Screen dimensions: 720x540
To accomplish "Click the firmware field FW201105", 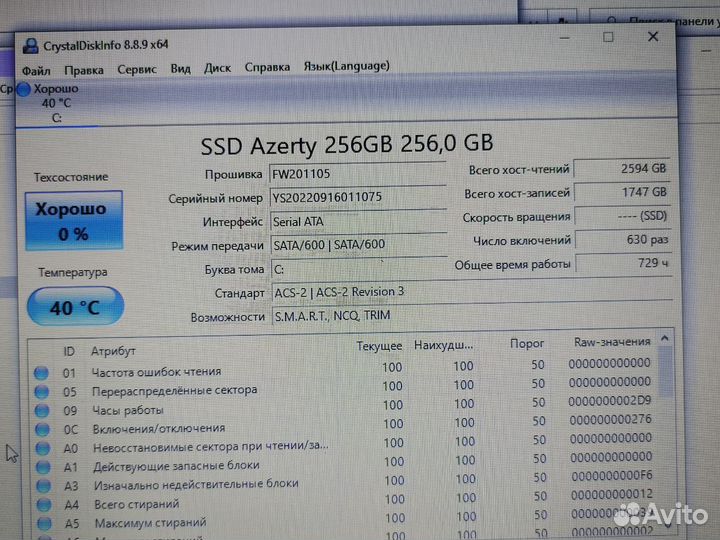I will 357,174.
